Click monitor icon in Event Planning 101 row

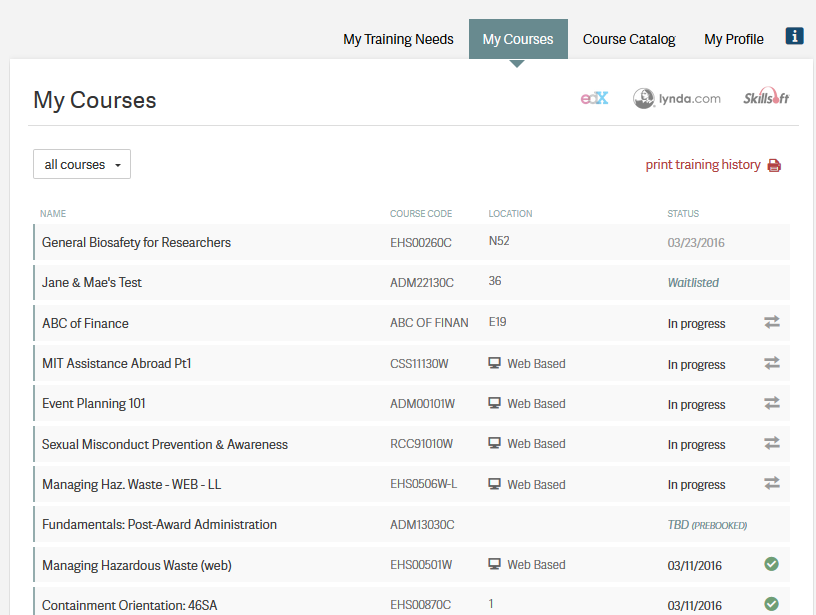point(494,403)
